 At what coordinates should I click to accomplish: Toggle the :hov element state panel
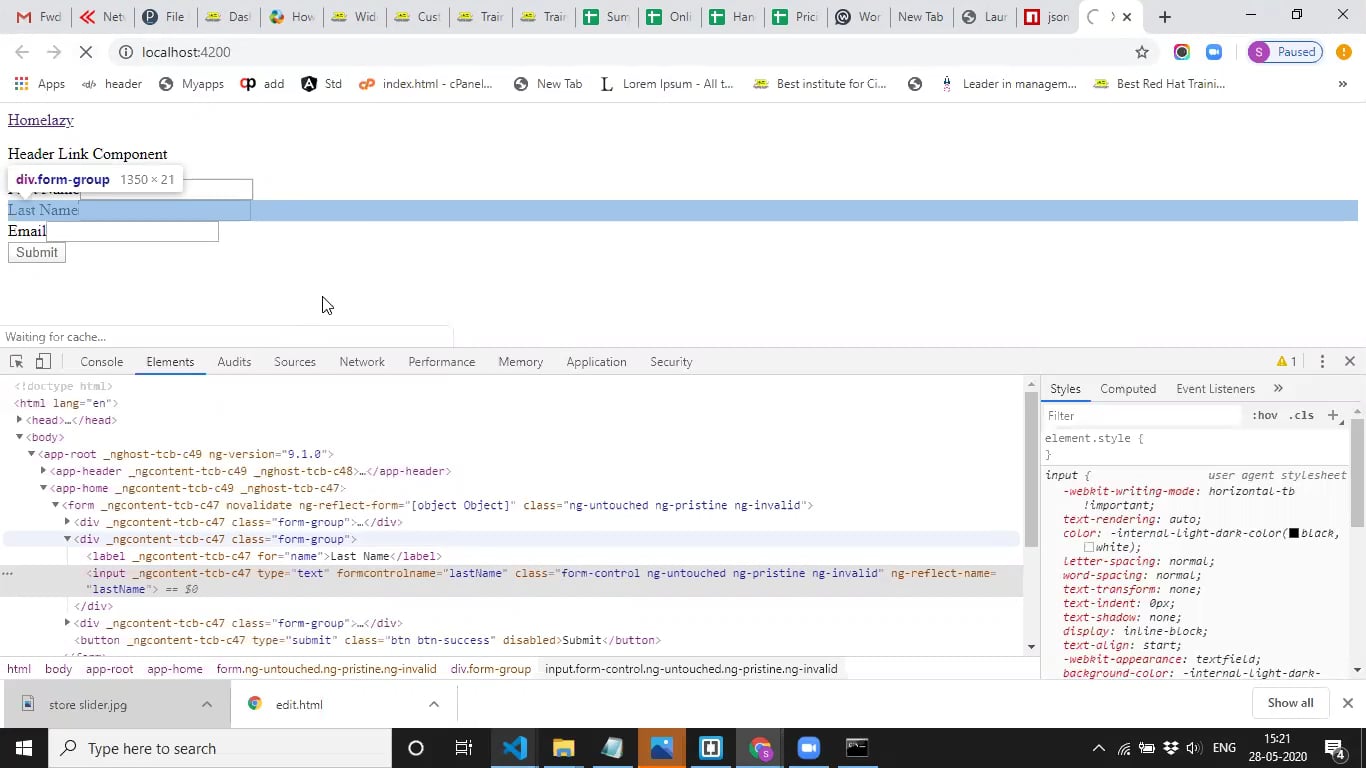[1264, 415]
